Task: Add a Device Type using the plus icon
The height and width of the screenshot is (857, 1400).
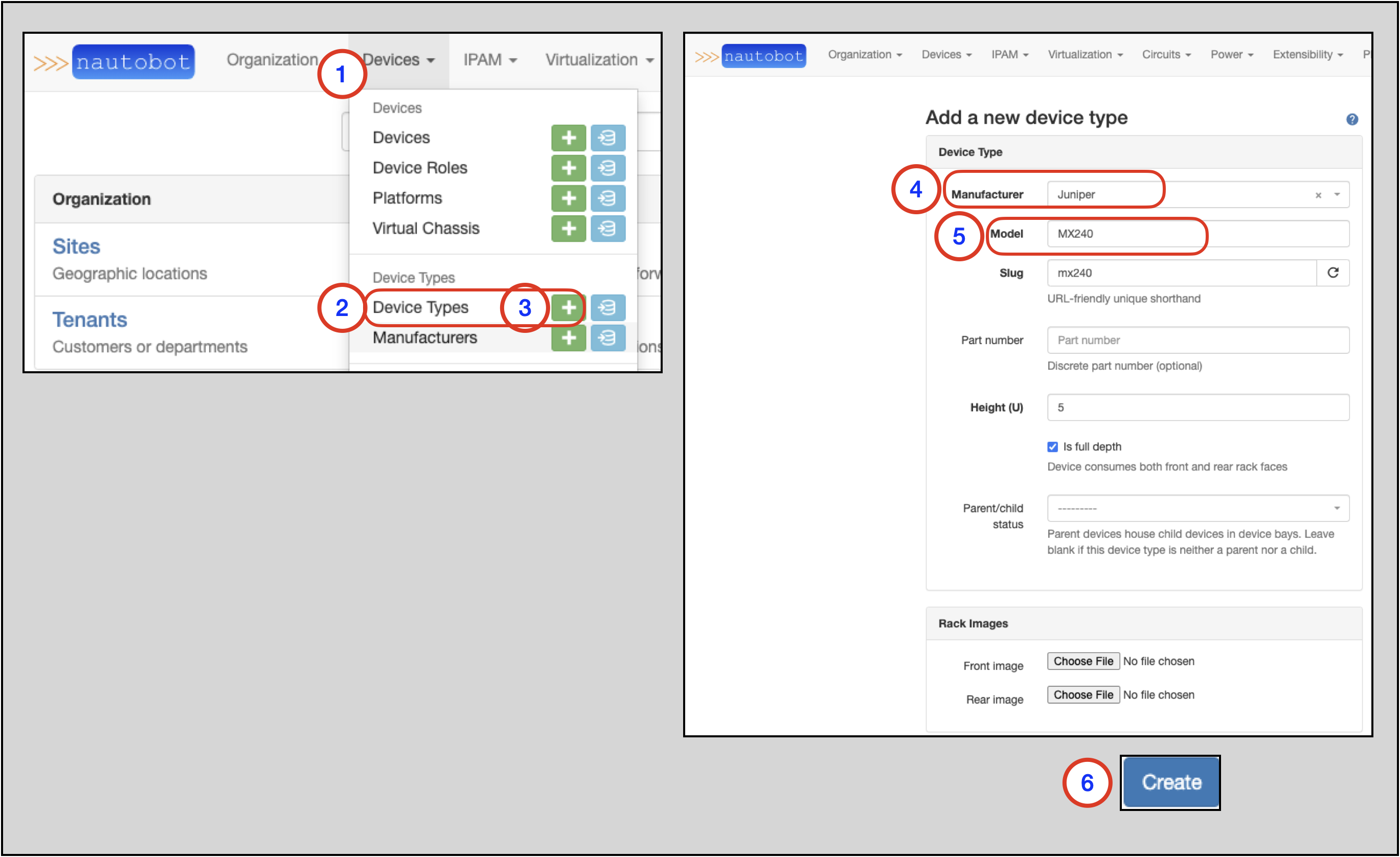Action: [x=568, y=307]
